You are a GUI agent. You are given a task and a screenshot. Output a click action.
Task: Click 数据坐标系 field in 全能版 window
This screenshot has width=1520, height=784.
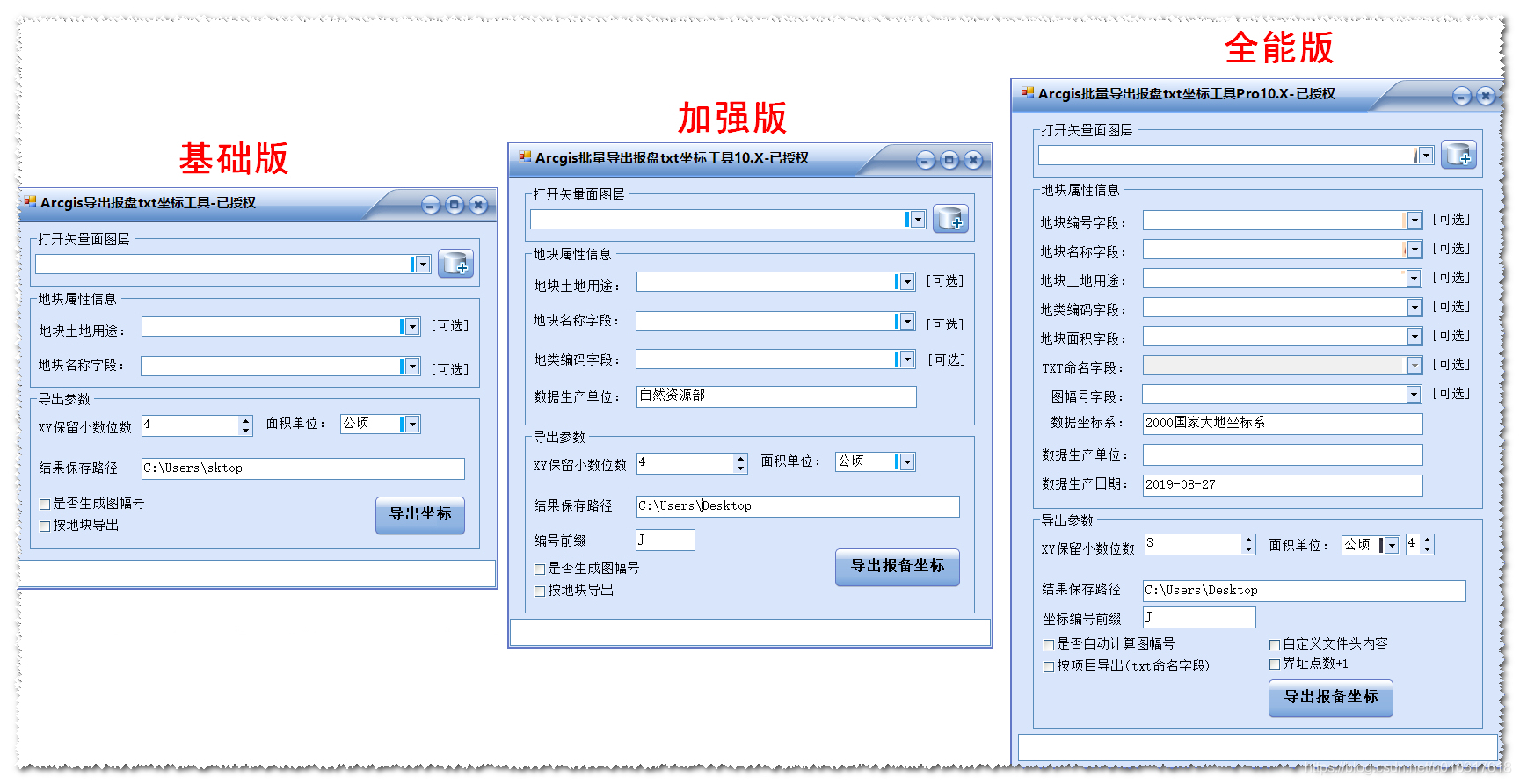(1283, 424)
